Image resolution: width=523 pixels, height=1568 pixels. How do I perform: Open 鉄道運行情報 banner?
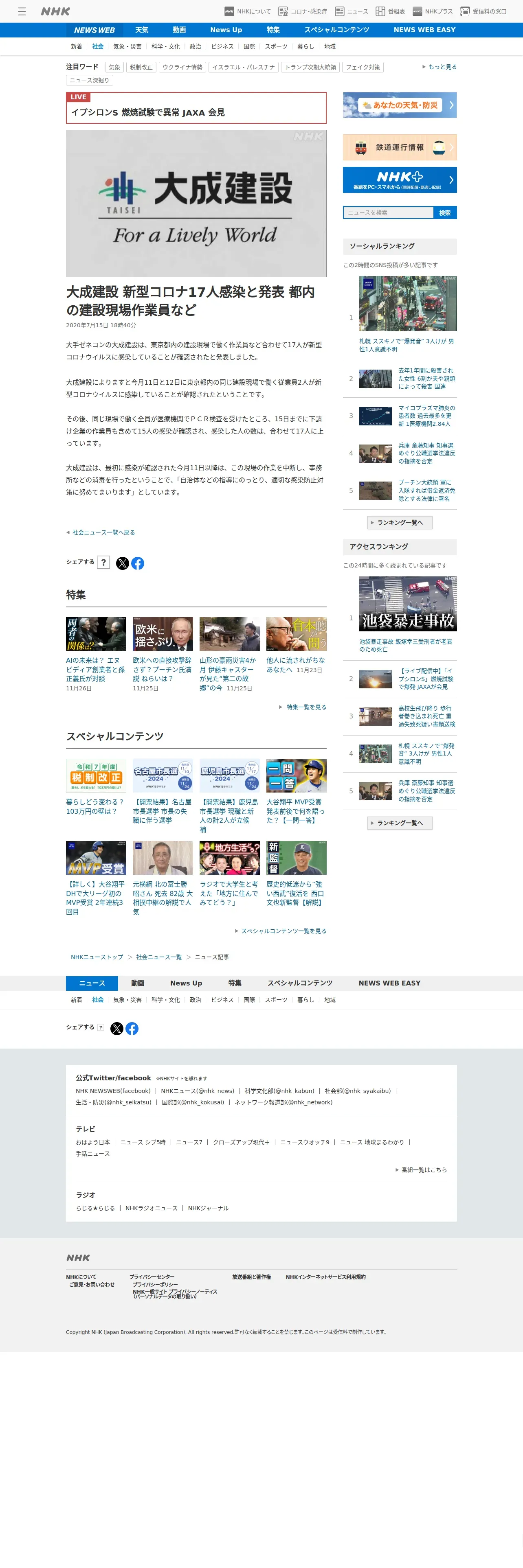(400, 147)
